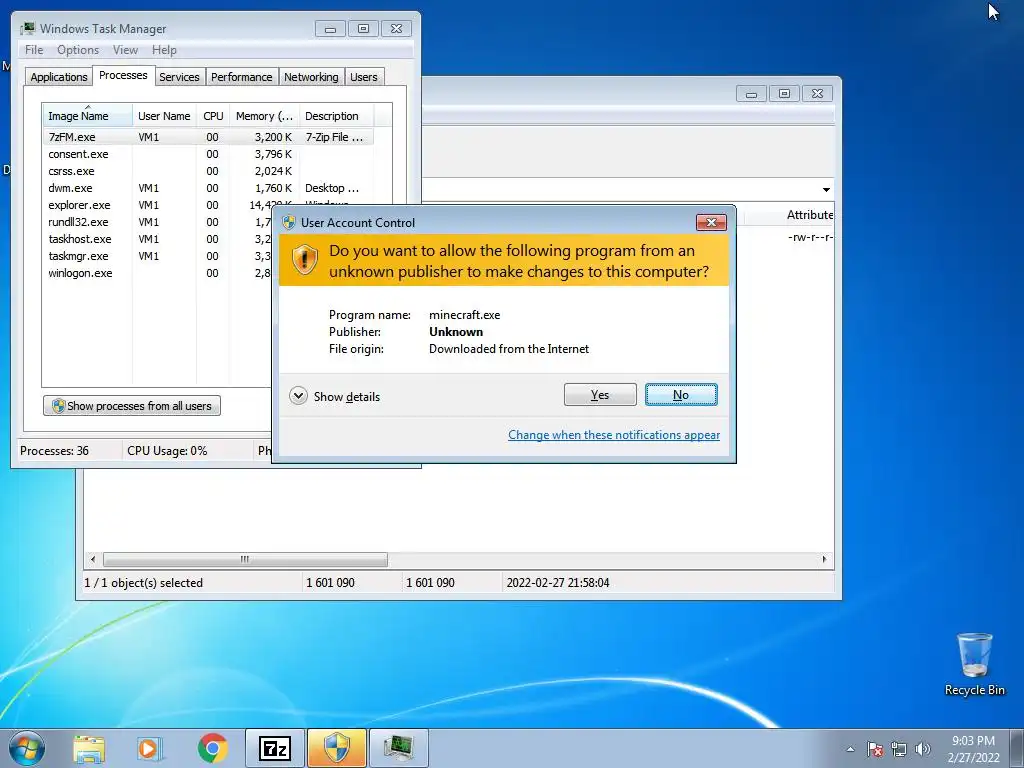Viewport: 1024px width, 768px height.
Task: Open Change when these notifications appear link
Action: point(614,435)
